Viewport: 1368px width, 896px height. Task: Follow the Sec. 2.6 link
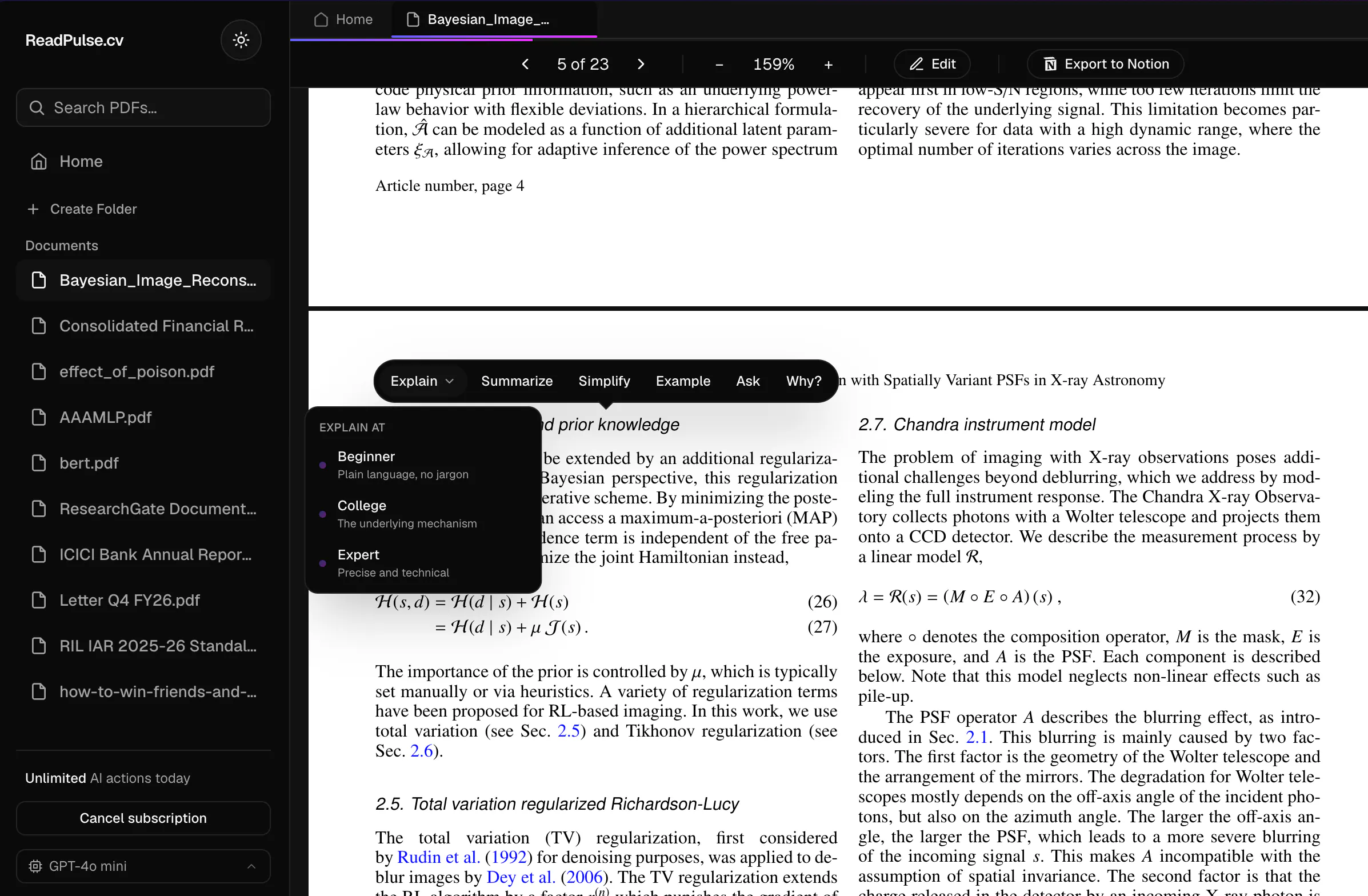421,751
